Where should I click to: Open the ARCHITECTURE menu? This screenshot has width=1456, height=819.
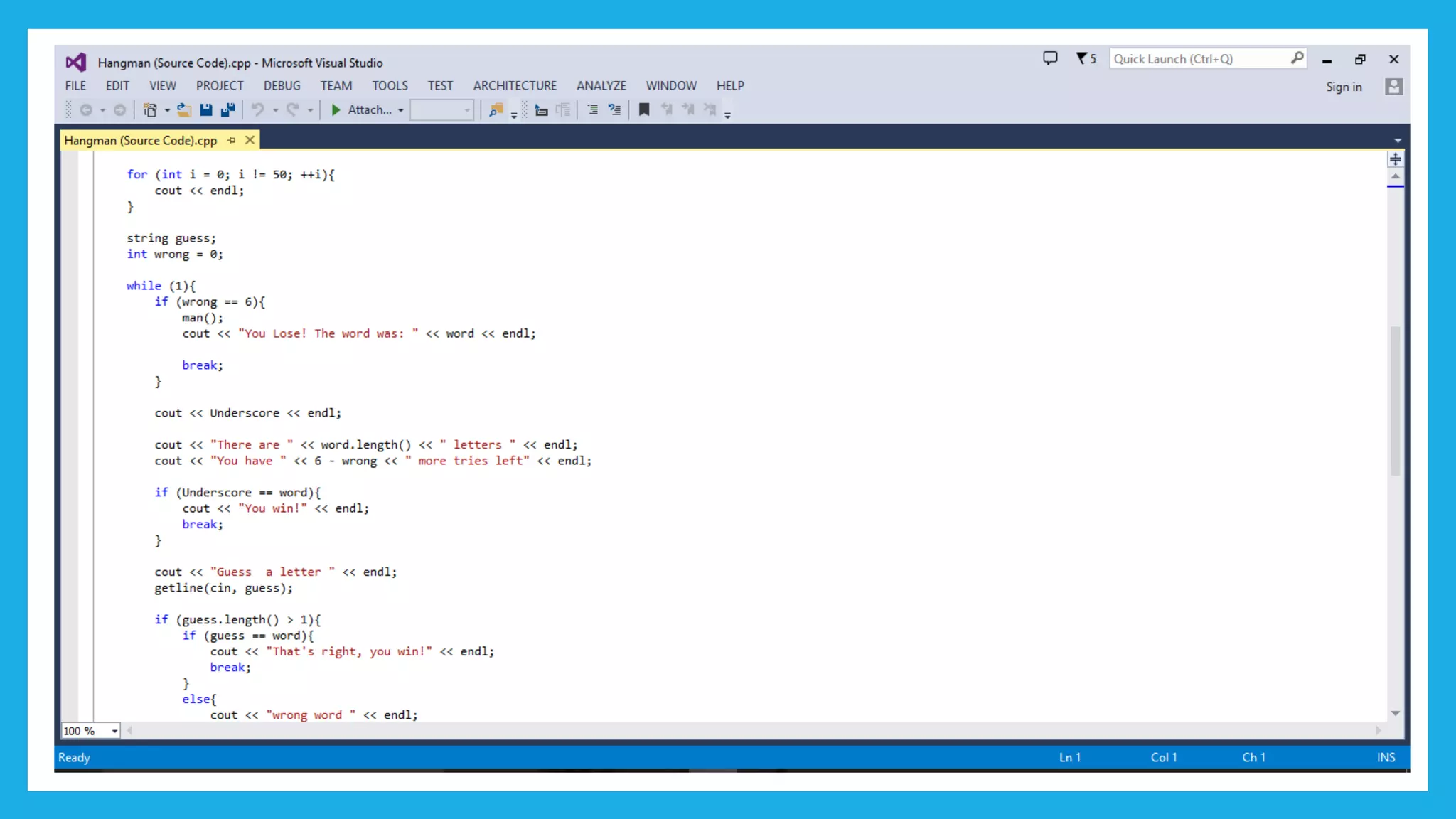tap(515, 85)
